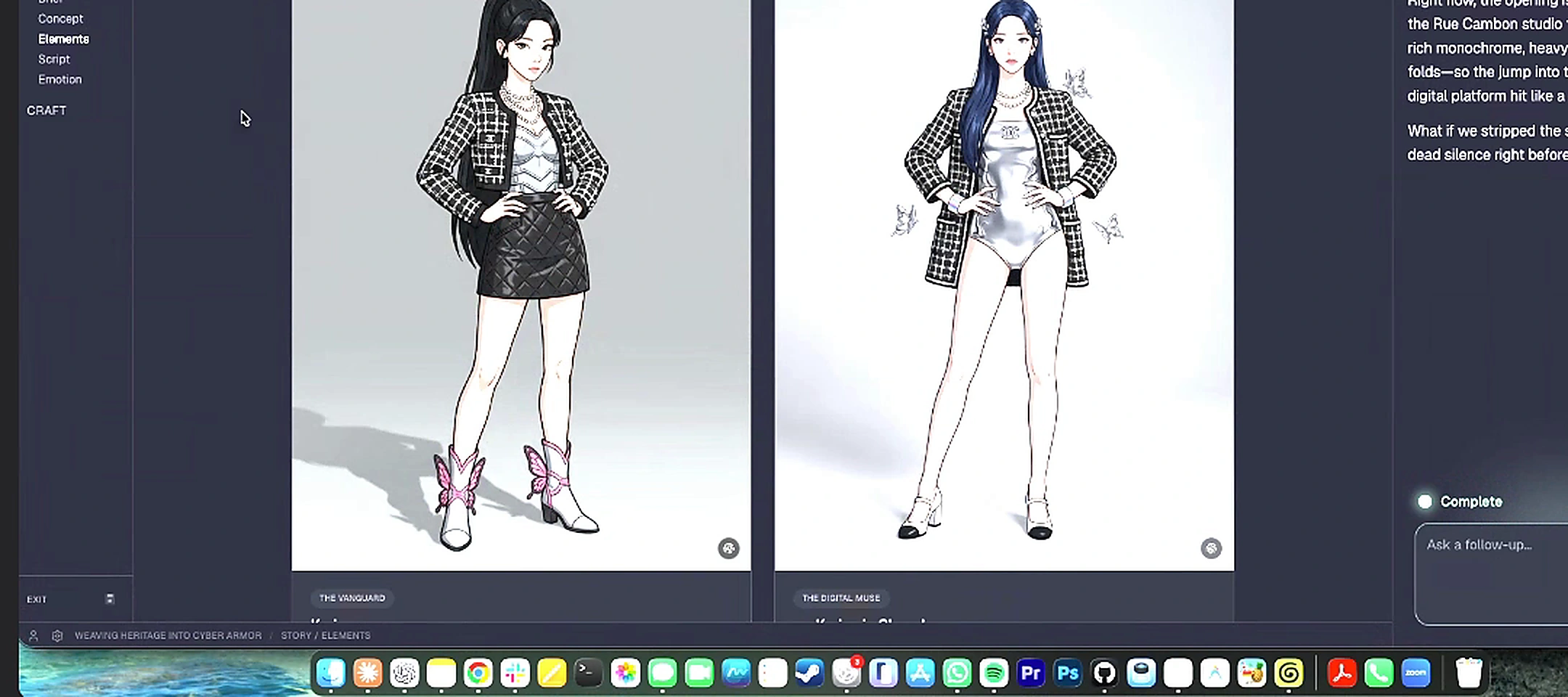The width and height of the screenshot is (1568, 697).
Task: Launch Zoom from the dock
Action: pos(1416,673)
